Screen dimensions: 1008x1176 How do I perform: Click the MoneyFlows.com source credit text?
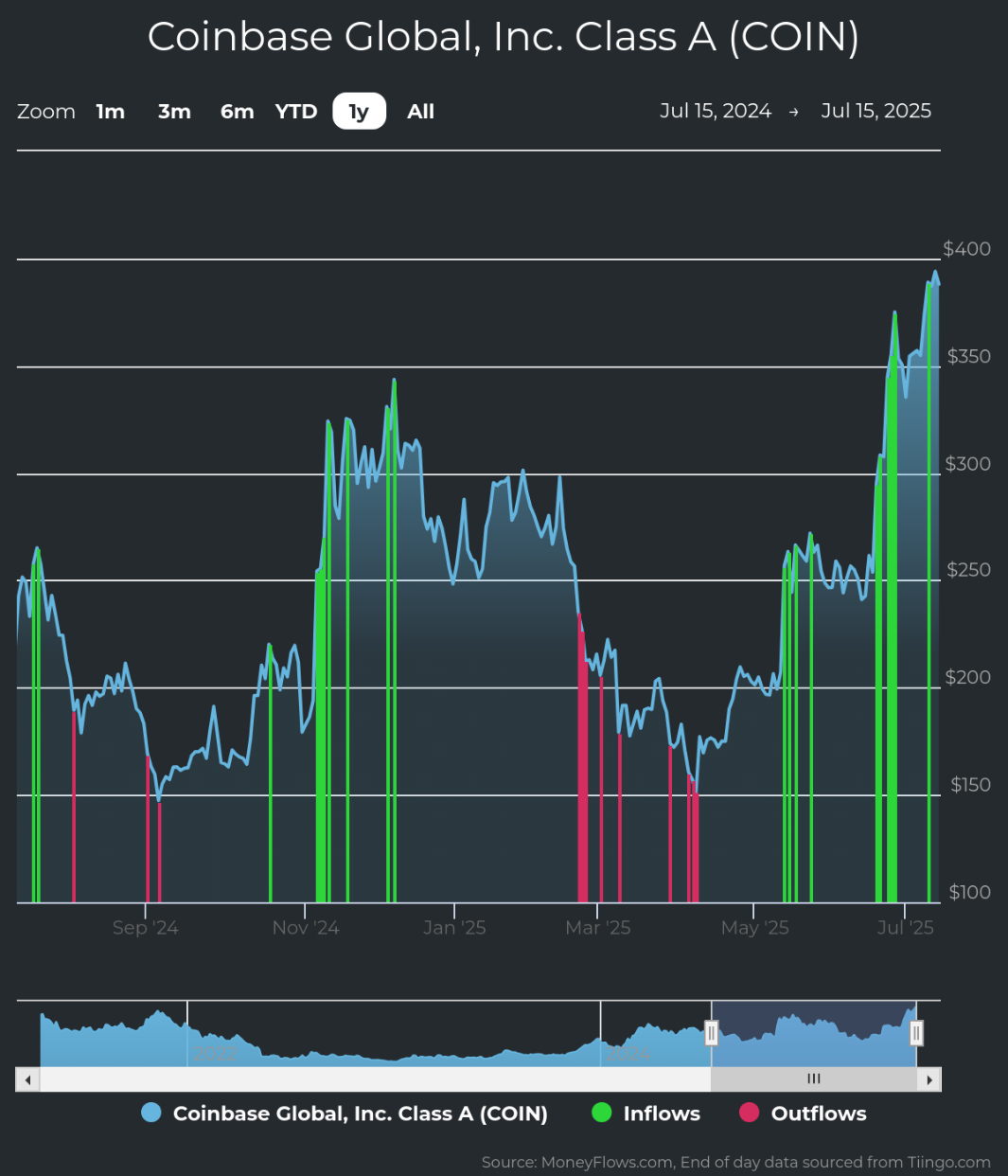[736, 1162]
